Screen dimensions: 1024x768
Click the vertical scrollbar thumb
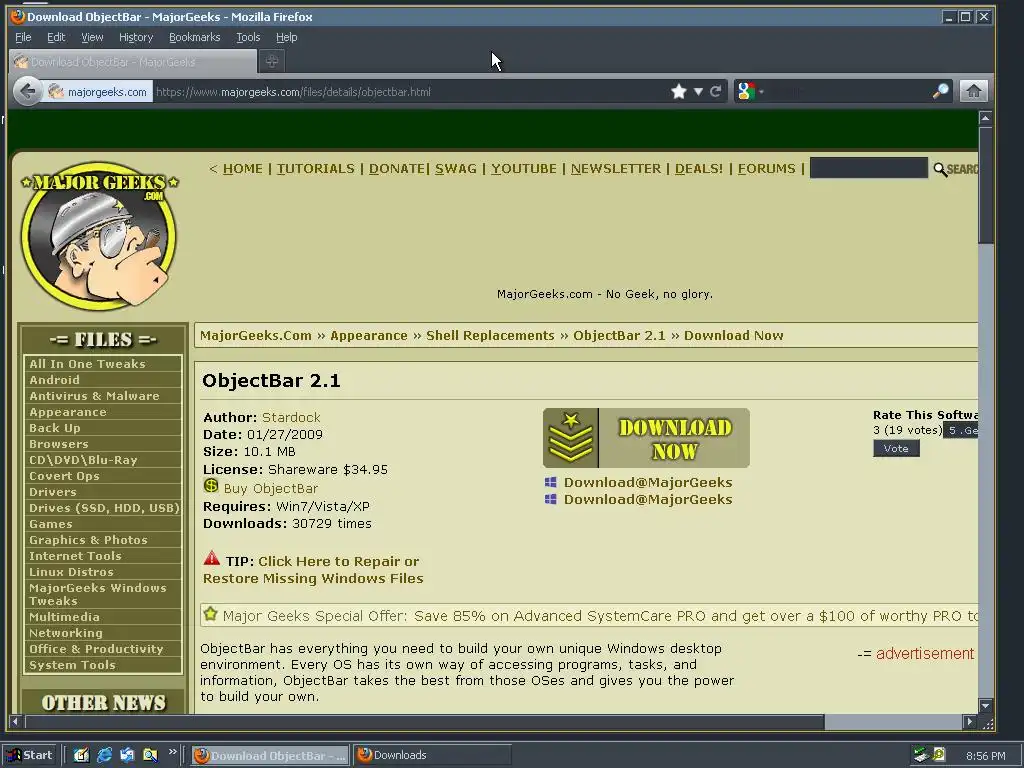[x=985, y=186]
